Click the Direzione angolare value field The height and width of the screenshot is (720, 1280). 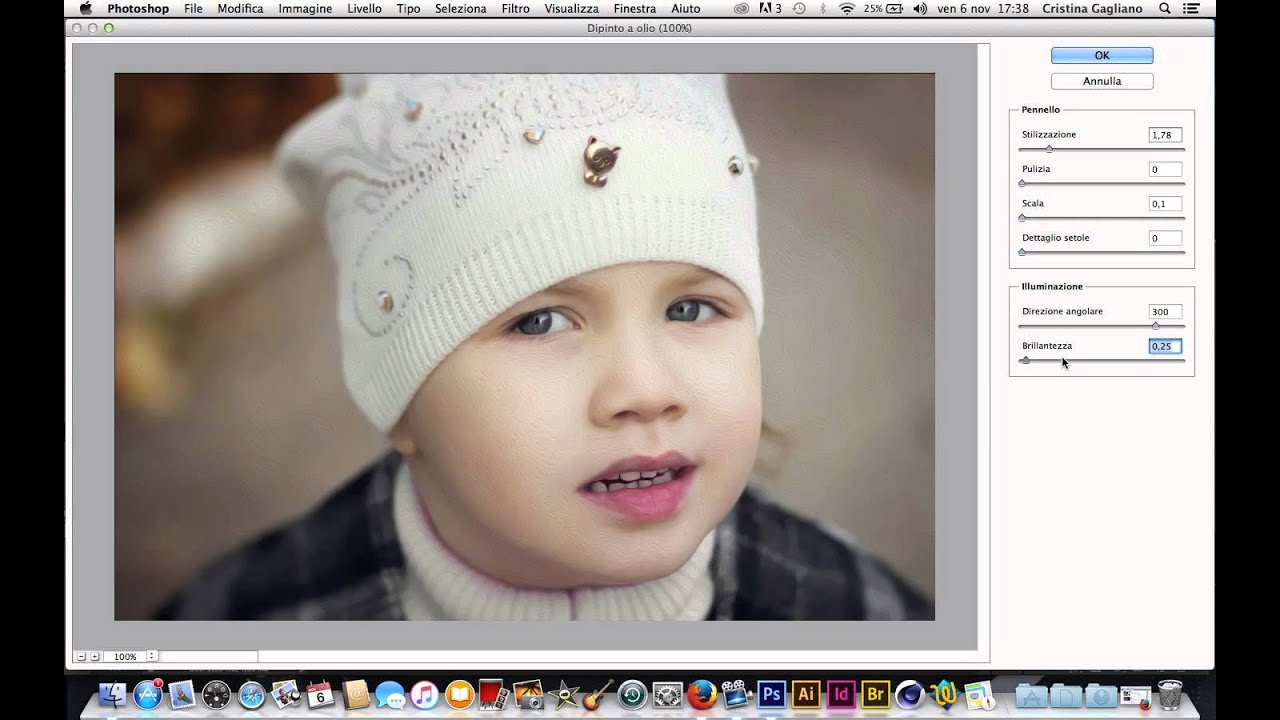click(1165, 312)
